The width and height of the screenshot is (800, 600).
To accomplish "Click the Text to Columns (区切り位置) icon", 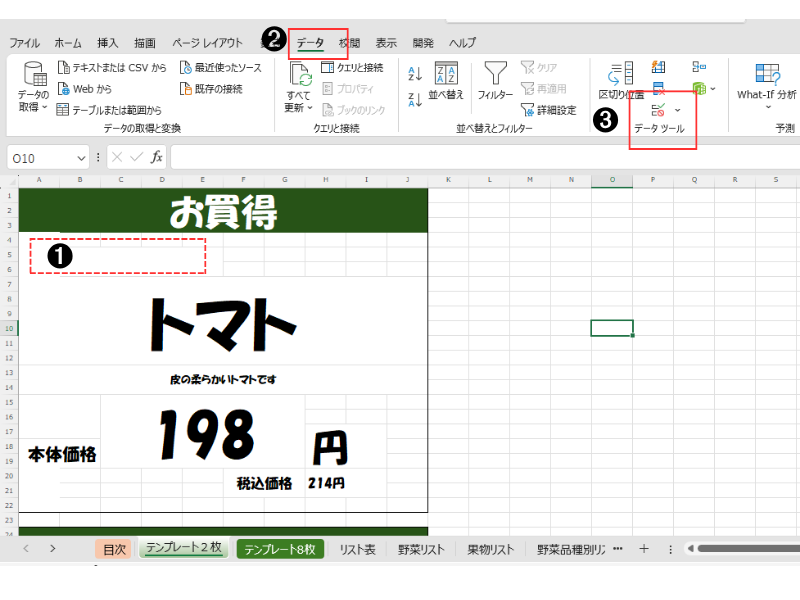I will pos(621,80).
